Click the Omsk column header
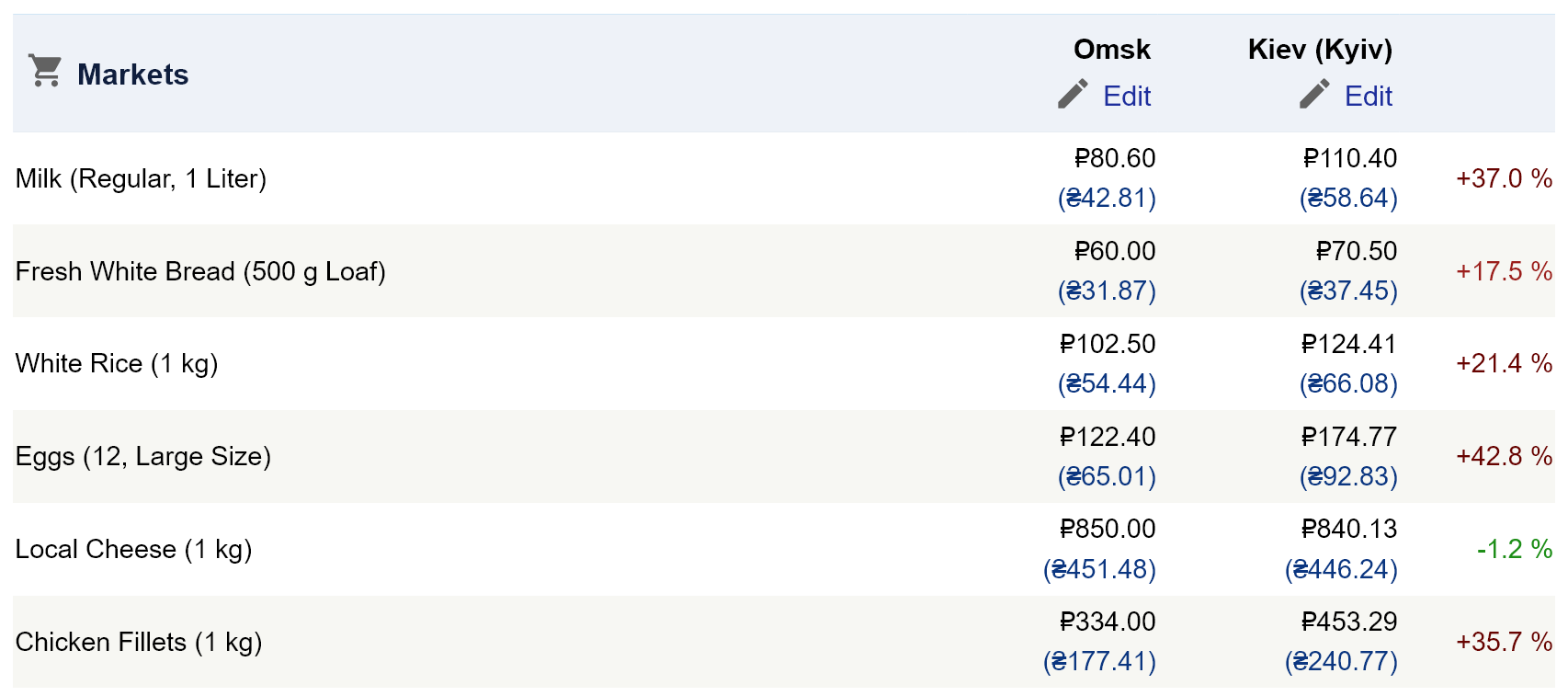Viewport: 1568px width, 696px height. coord(1112,49)
